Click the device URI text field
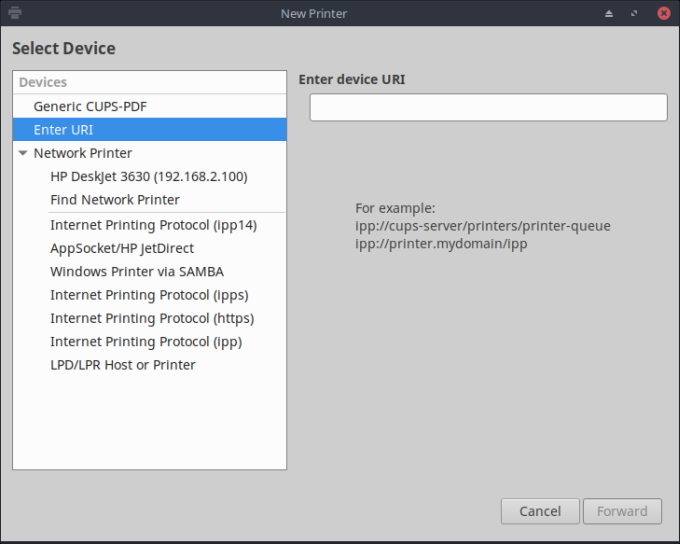The width and height of the screenshot is (680, 544). point(488,107)
